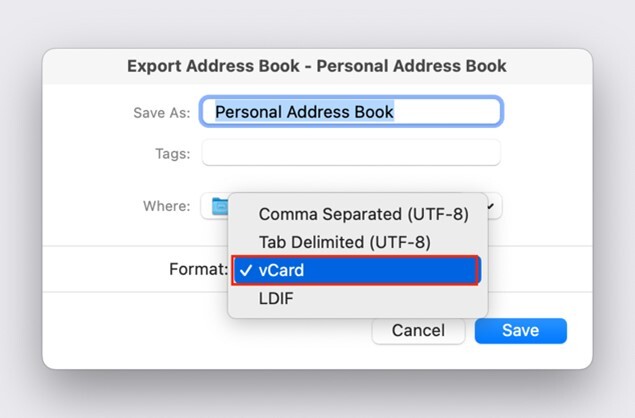The width and height of the screenshot is (635, 418).
Task: Select the highlighted vCard format option
Action: click(356, 270)
